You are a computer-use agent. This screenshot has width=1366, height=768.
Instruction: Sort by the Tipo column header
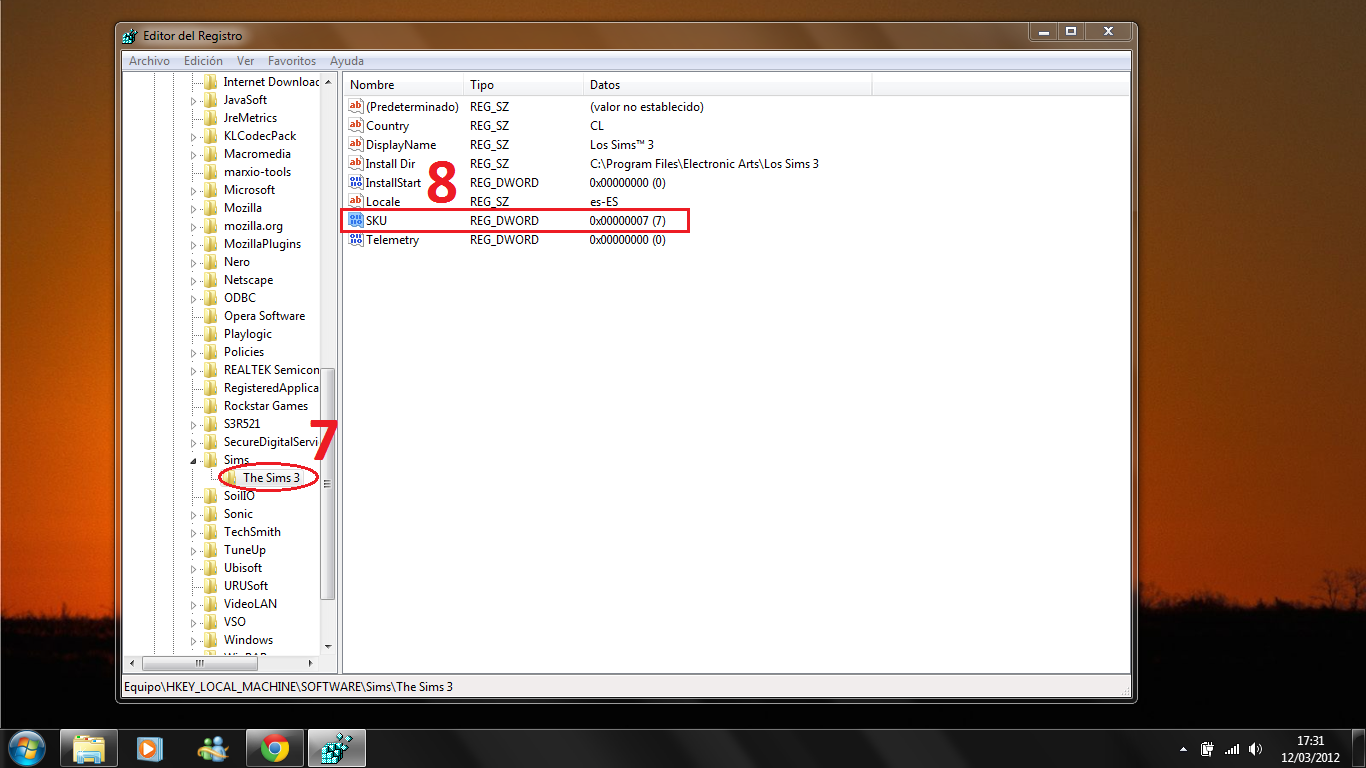click(x=523, y=85)
